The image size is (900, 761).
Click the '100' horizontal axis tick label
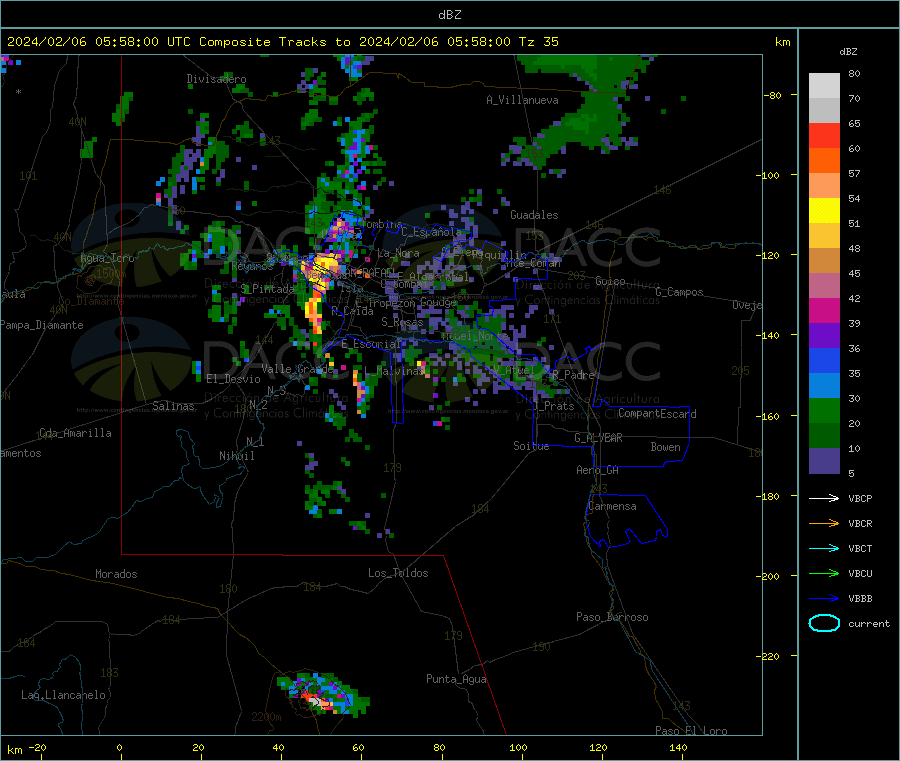pos(518,747)
